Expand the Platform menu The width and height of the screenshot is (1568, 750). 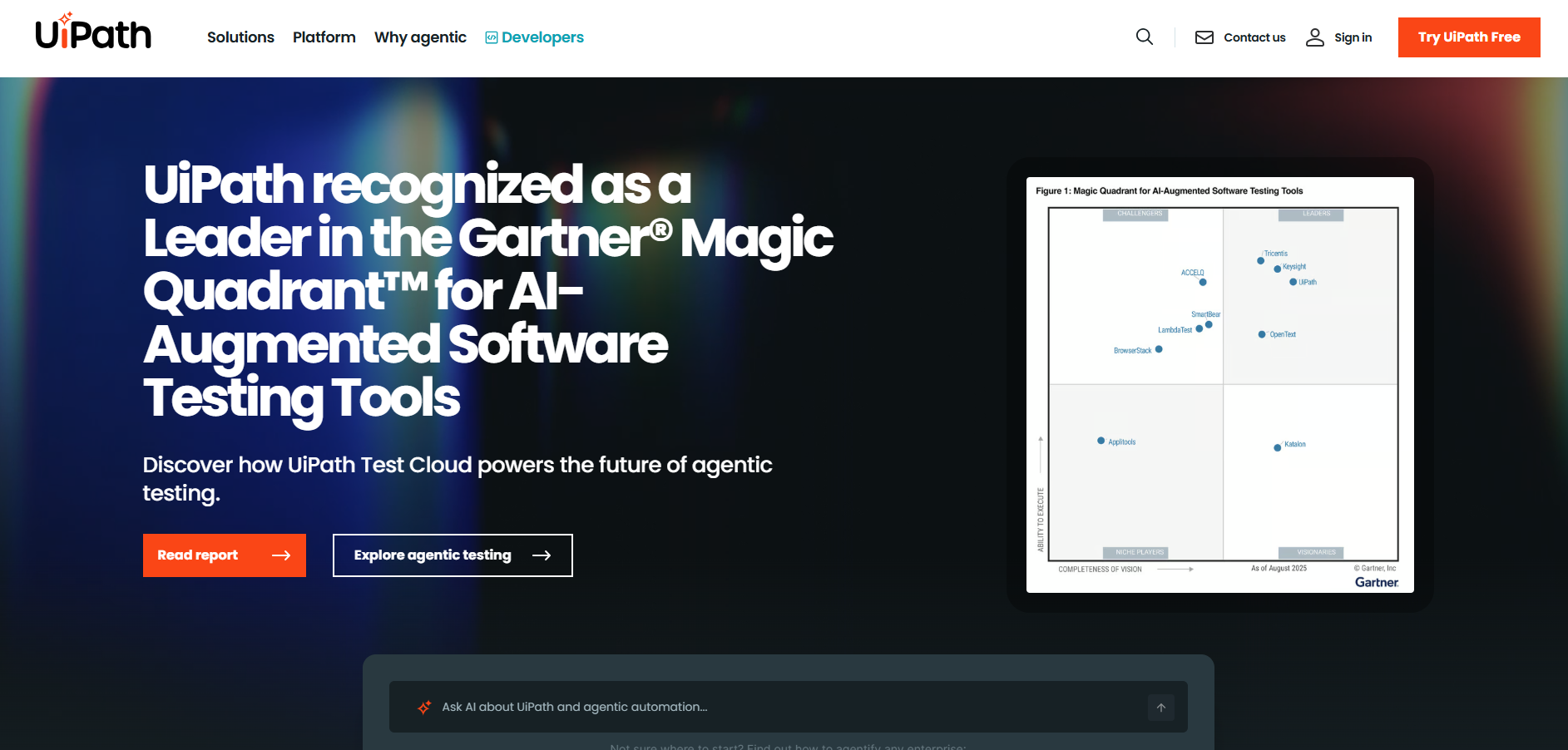click(x=324, y=37)
